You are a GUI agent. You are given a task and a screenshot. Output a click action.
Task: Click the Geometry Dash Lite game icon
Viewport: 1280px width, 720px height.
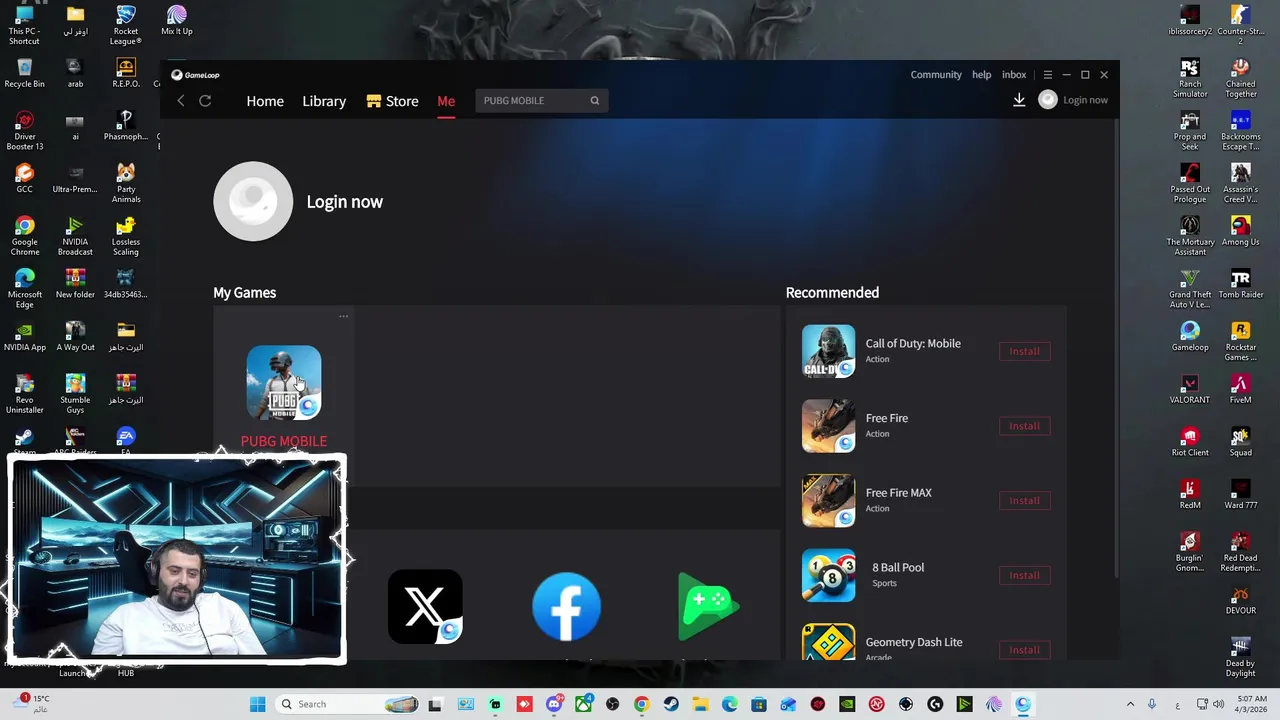[828, 642]
